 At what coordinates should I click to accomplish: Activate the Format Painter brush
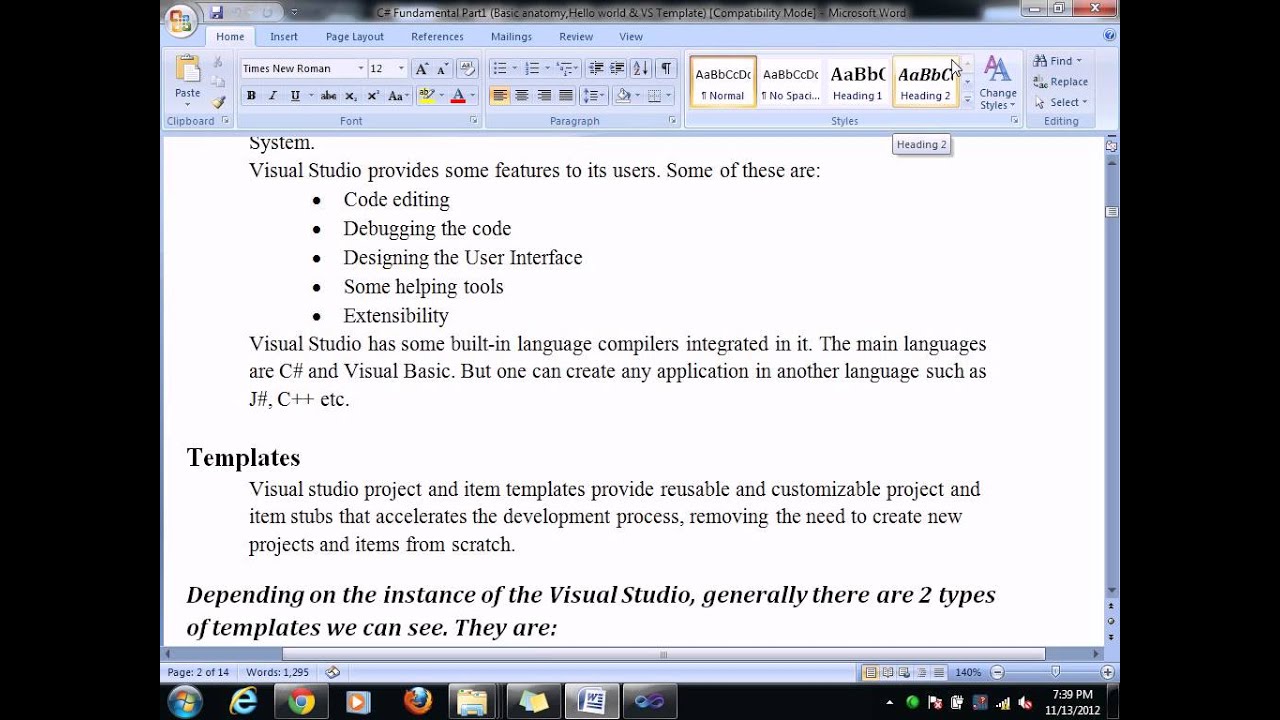[x=218, y=101]
